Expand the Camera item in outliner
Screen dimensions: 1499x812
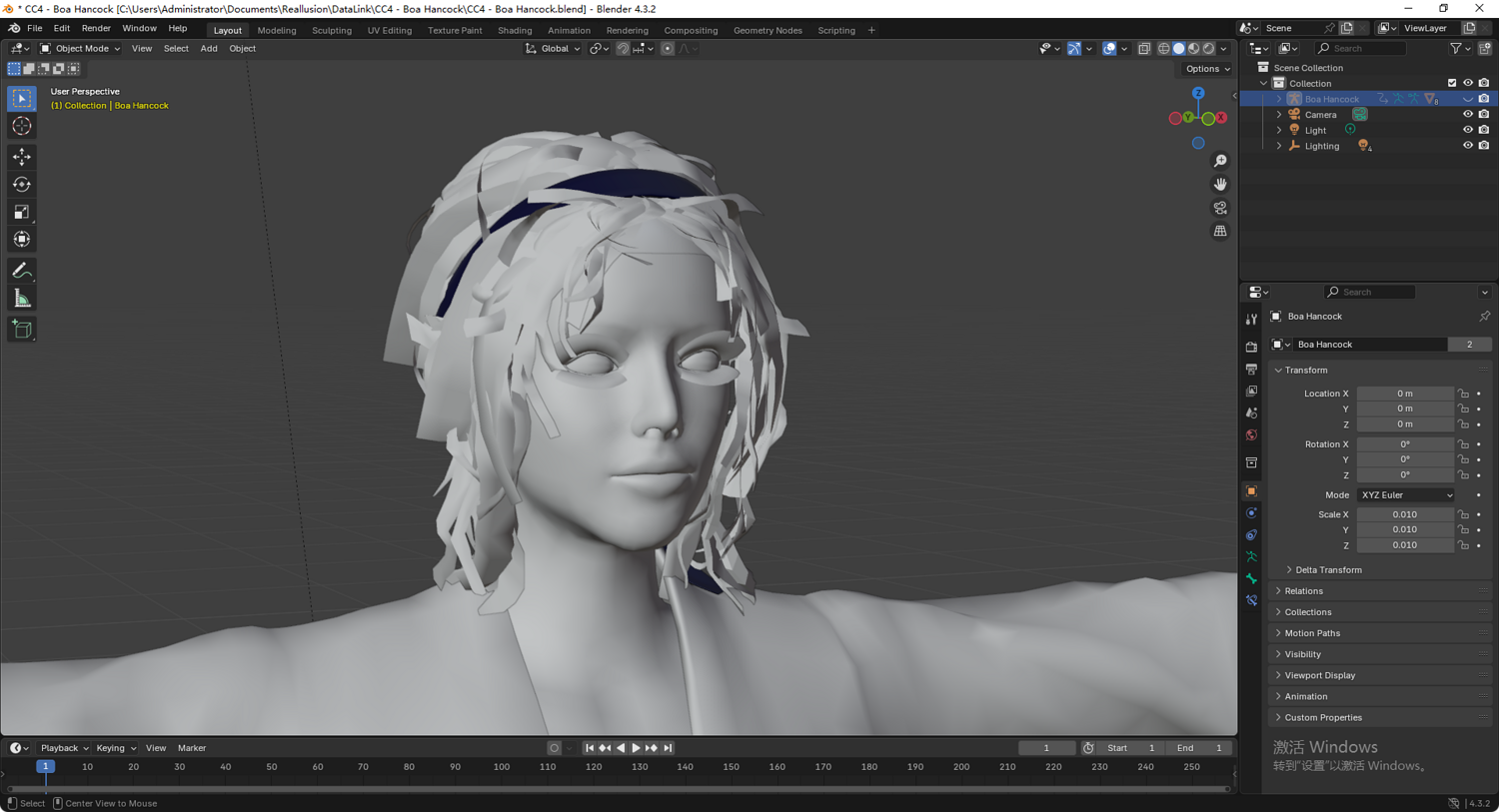1279,115
